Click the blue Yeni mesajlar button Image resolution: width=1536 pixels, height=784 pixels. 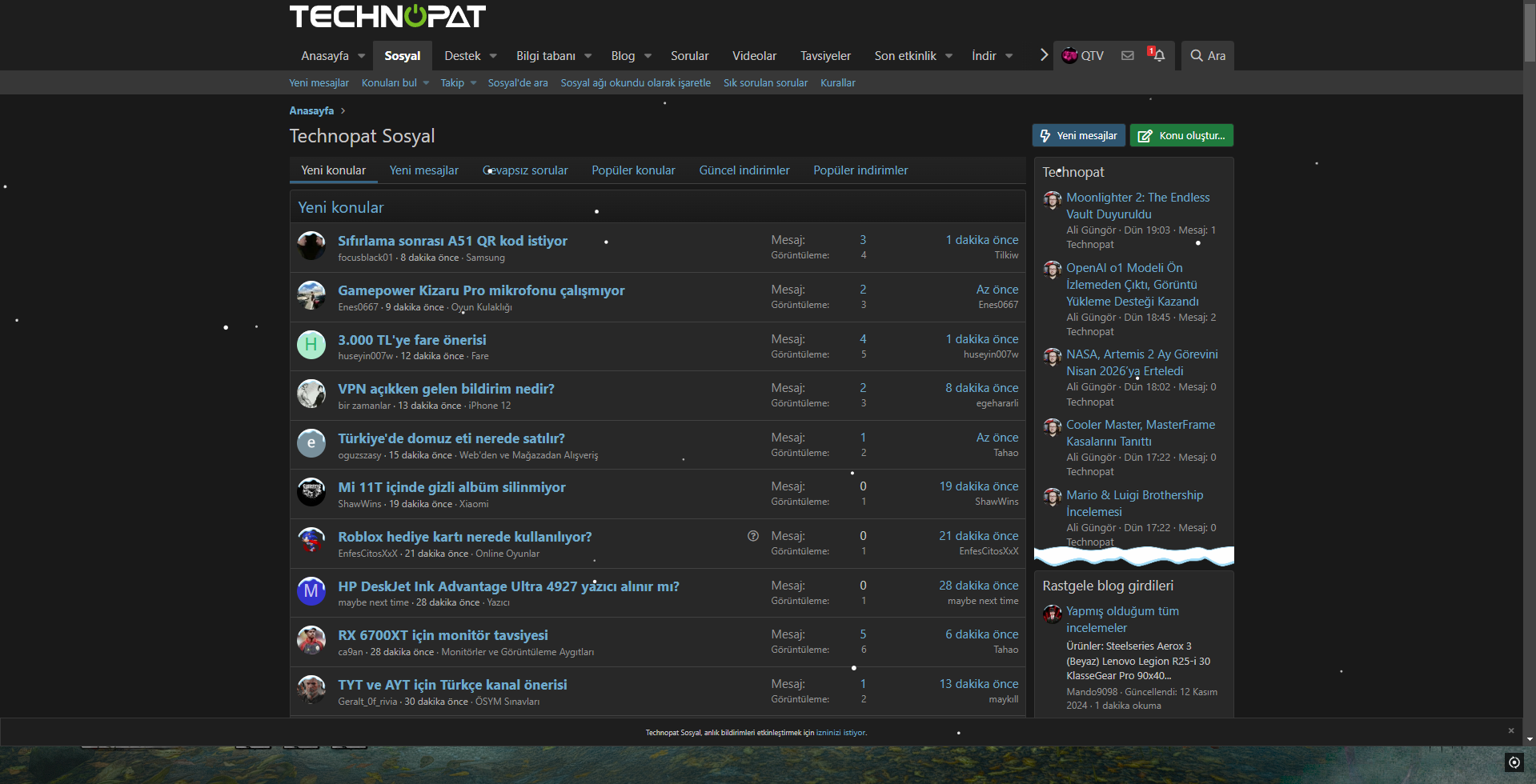(x=1079, y=136)
